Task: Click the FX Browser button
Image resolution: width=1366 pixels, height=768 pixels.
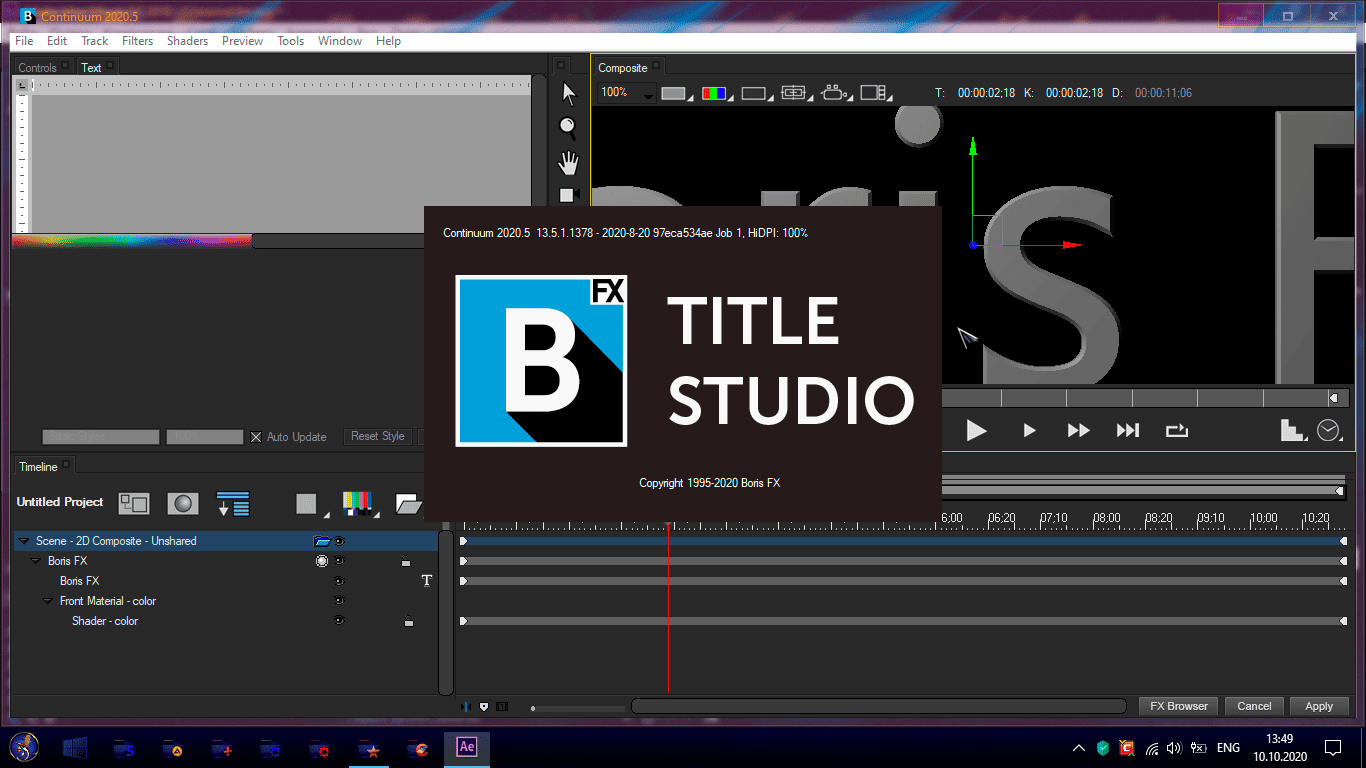Action: [1179, 706]
